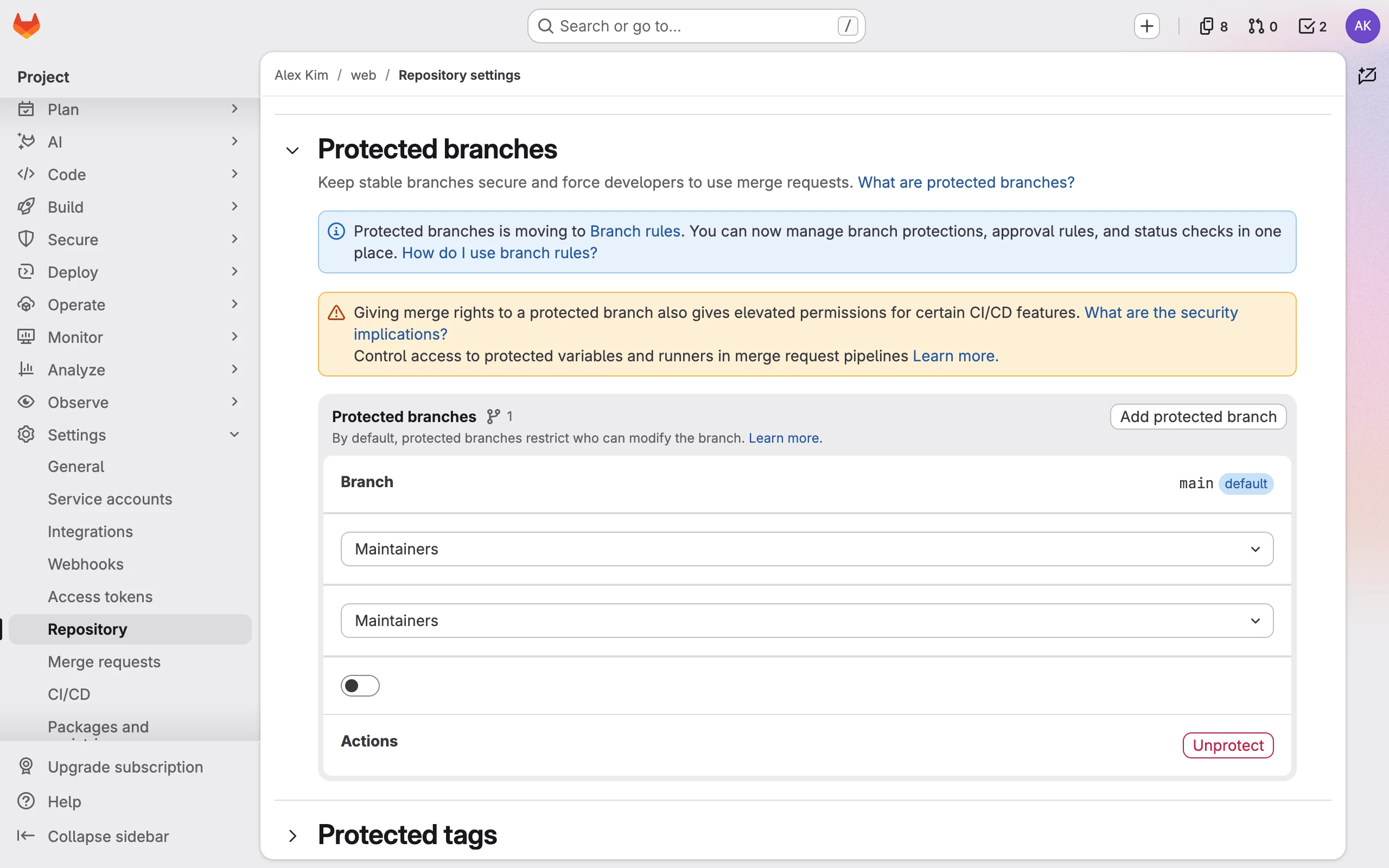Open assigned issues counter showing 8

point(1213,26)
